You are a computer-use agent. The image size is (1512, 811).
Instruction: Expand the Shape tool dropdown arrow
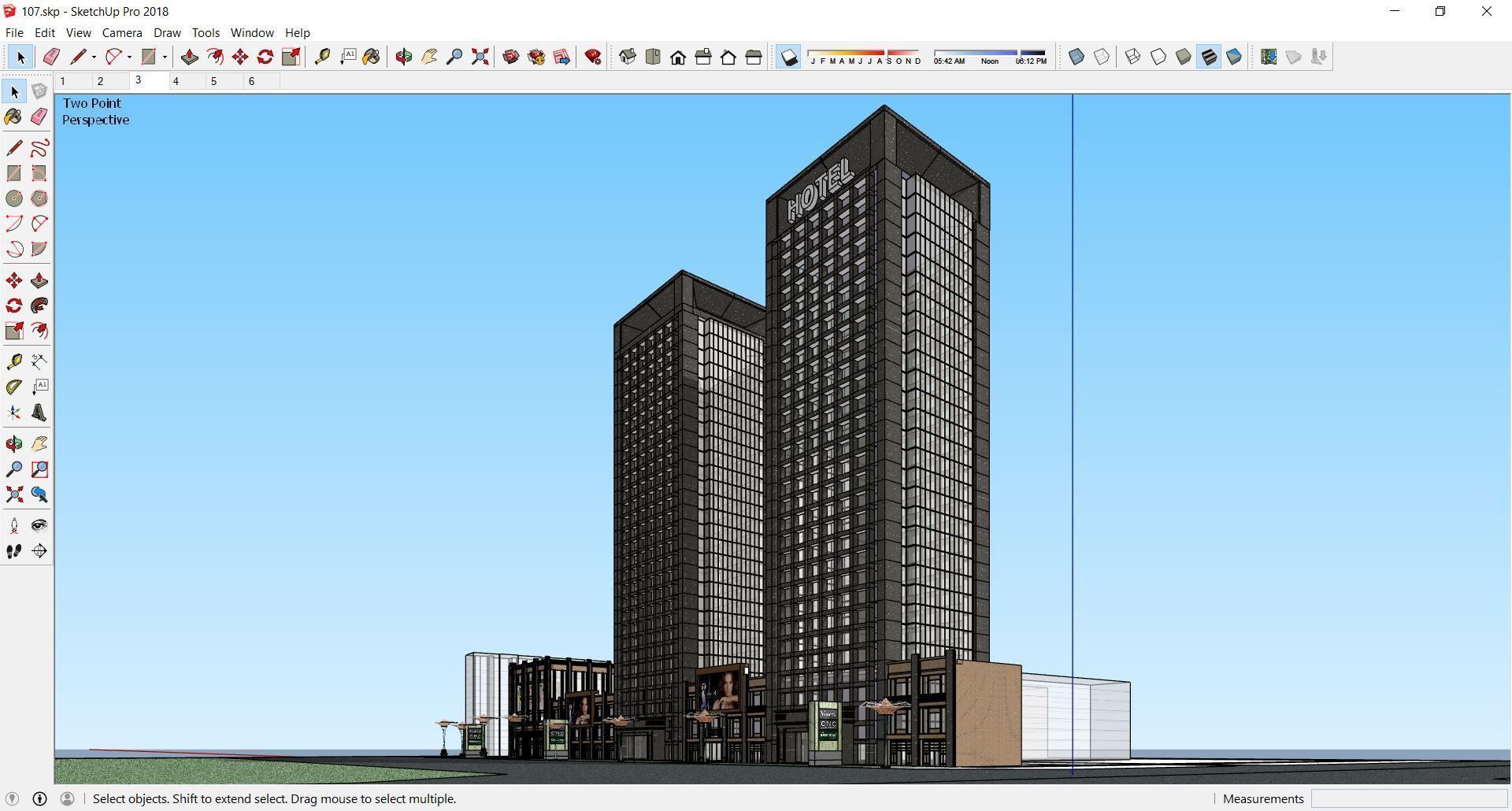(165, 57)
